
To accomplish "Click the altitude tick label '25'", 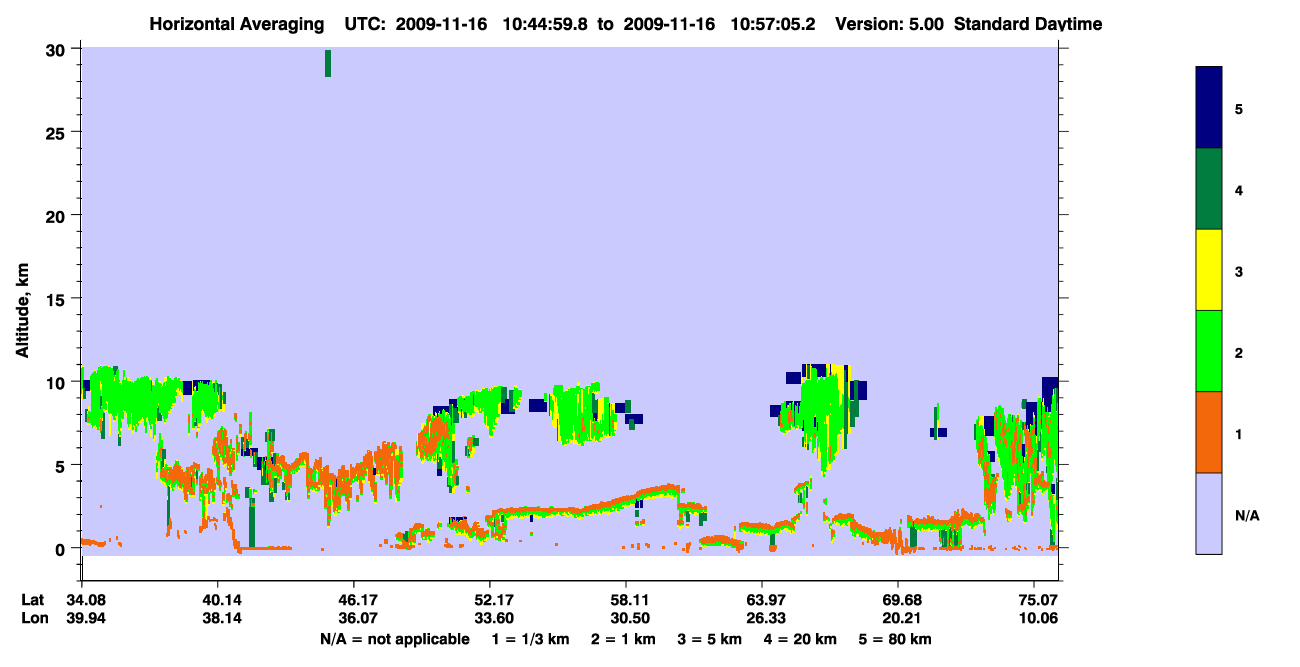I will tap(58, 132).
